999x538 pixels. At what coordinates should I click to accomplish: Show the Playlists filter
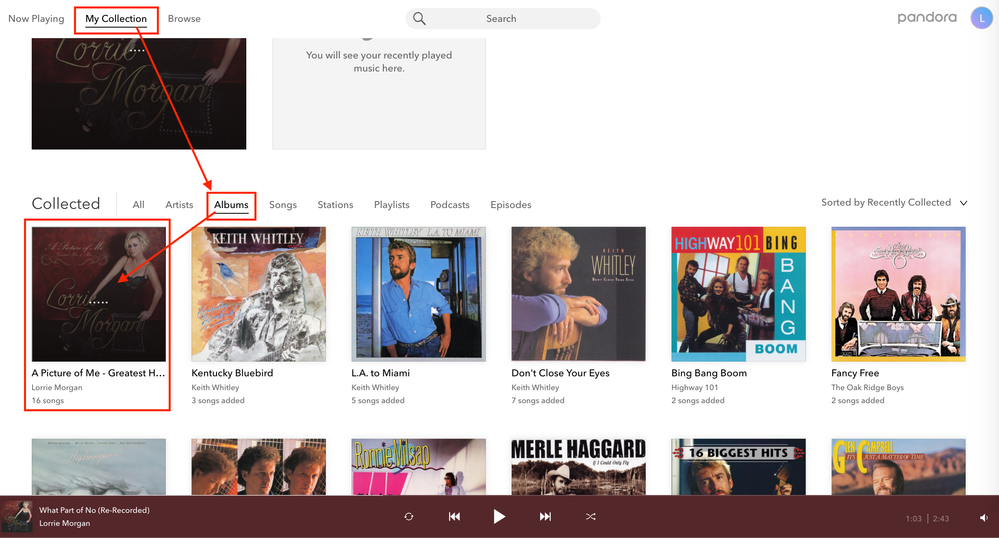(392, 205)
